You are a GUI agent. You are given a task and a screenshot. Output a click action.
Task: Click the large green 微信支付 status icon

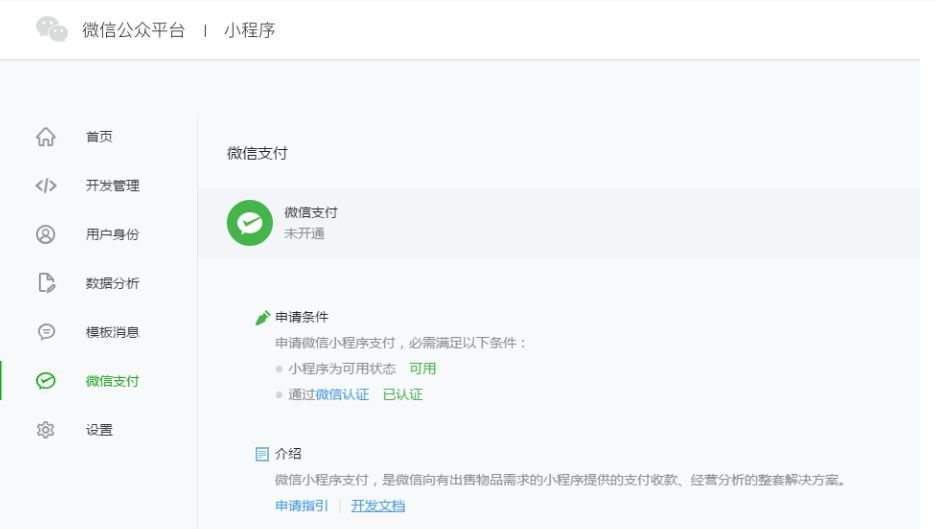click(x=250, y=223)
